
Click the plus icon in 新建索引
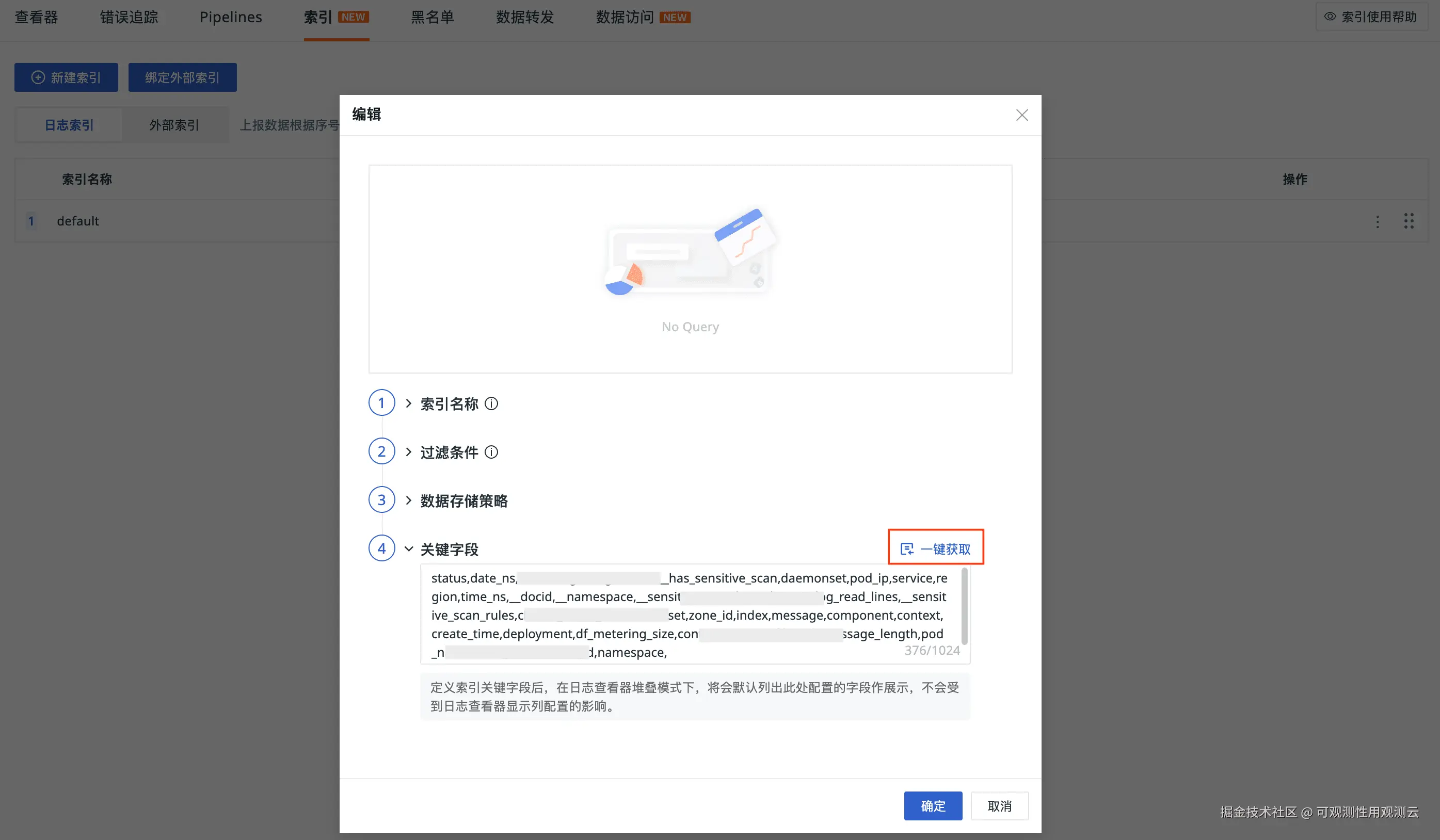(x=38, y=78)
